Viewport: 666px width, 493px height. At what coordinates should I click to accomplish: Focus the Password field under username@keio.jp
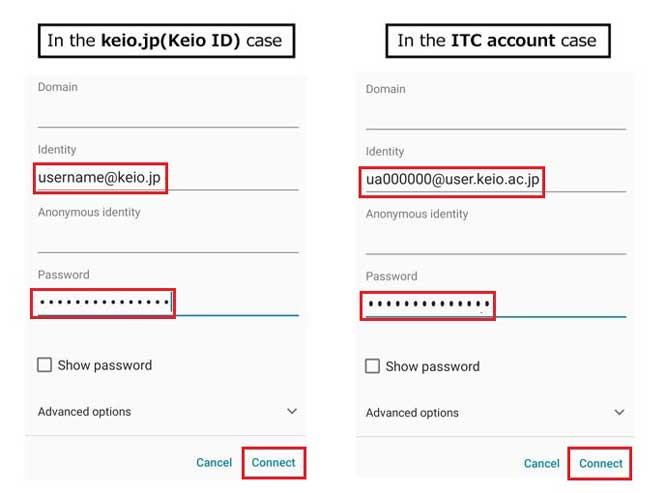coord(104,302)
